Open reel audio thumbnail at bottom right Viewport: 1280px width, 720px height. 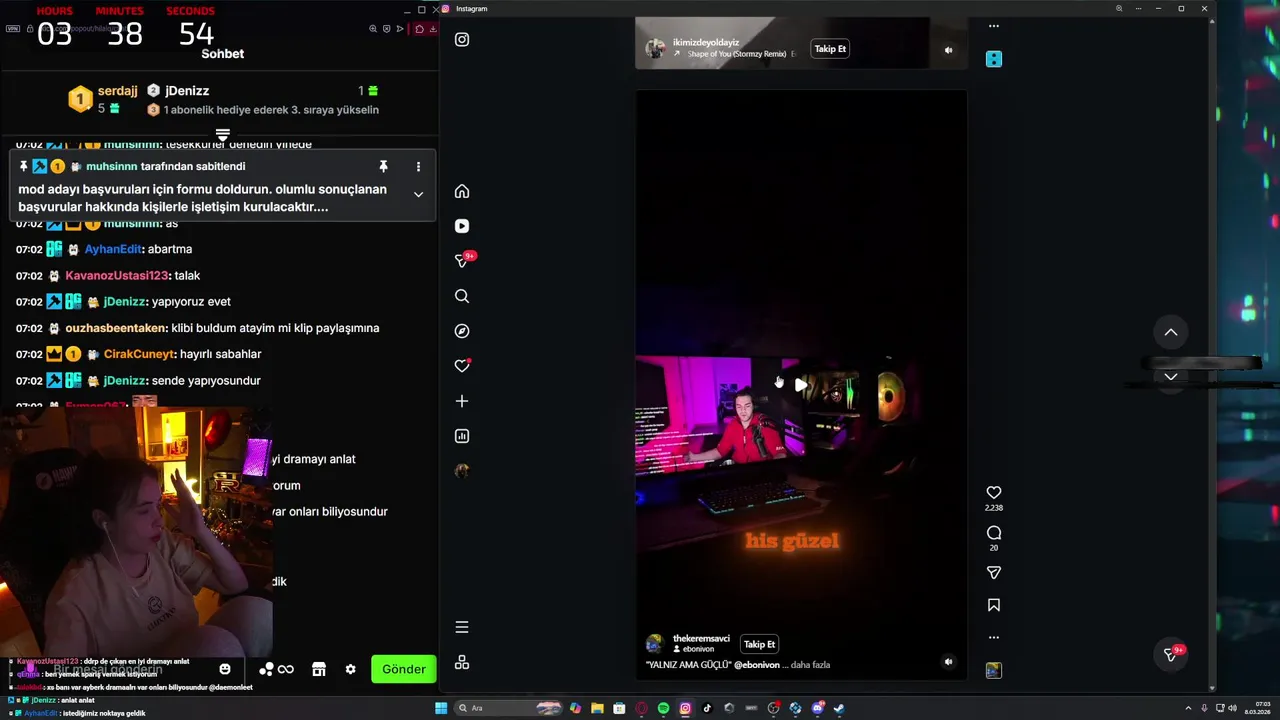pos(993,671)
